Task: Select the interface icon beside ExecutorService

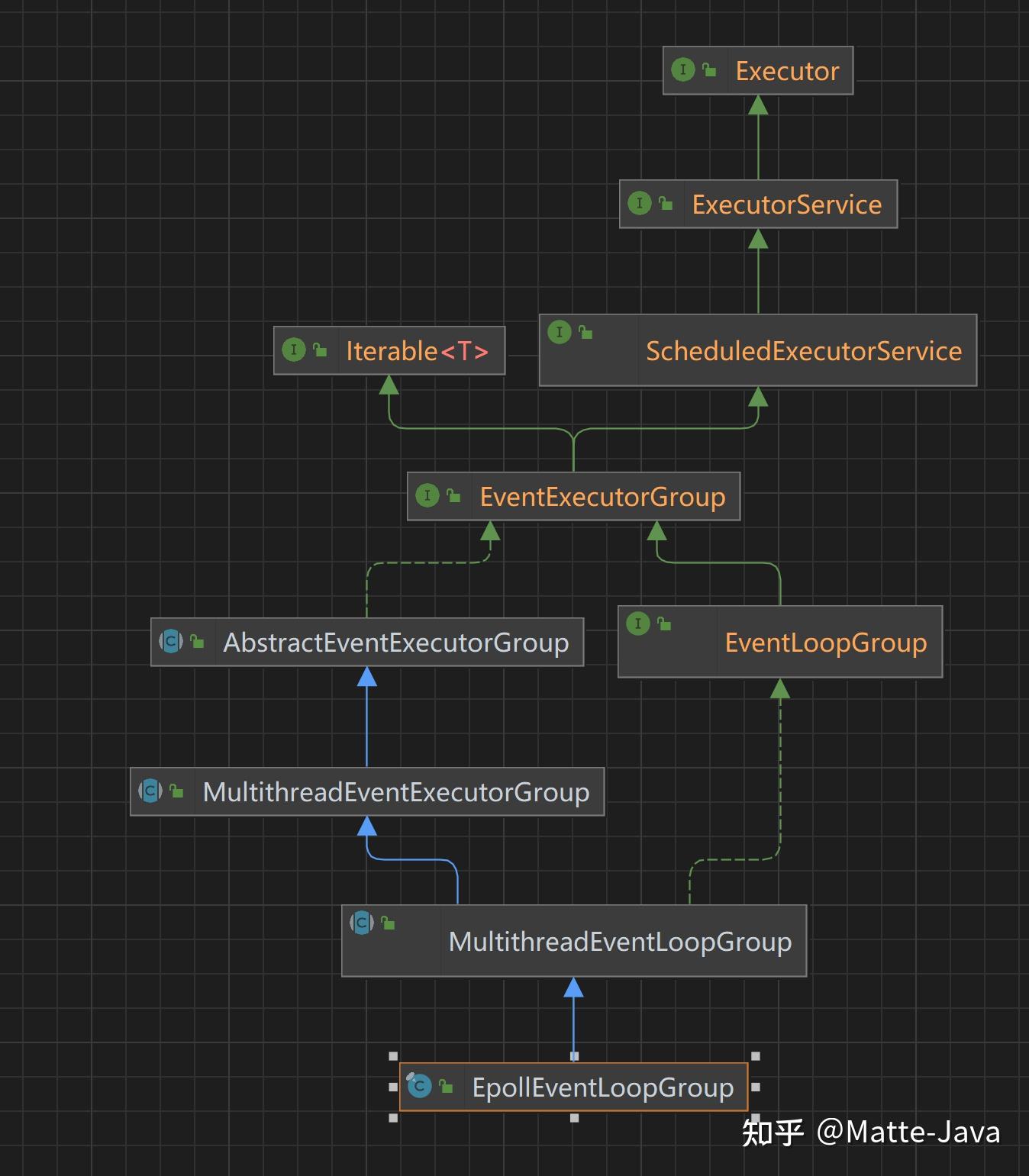Action: [x=640, y=204]
